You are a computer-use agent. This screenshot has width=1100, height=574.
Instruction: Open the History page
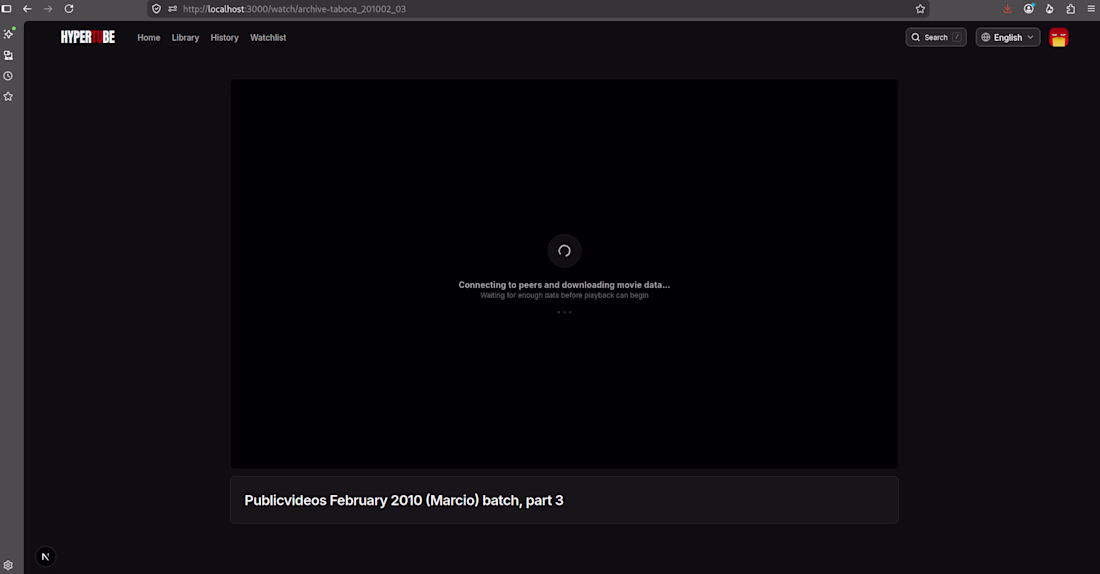224,38
